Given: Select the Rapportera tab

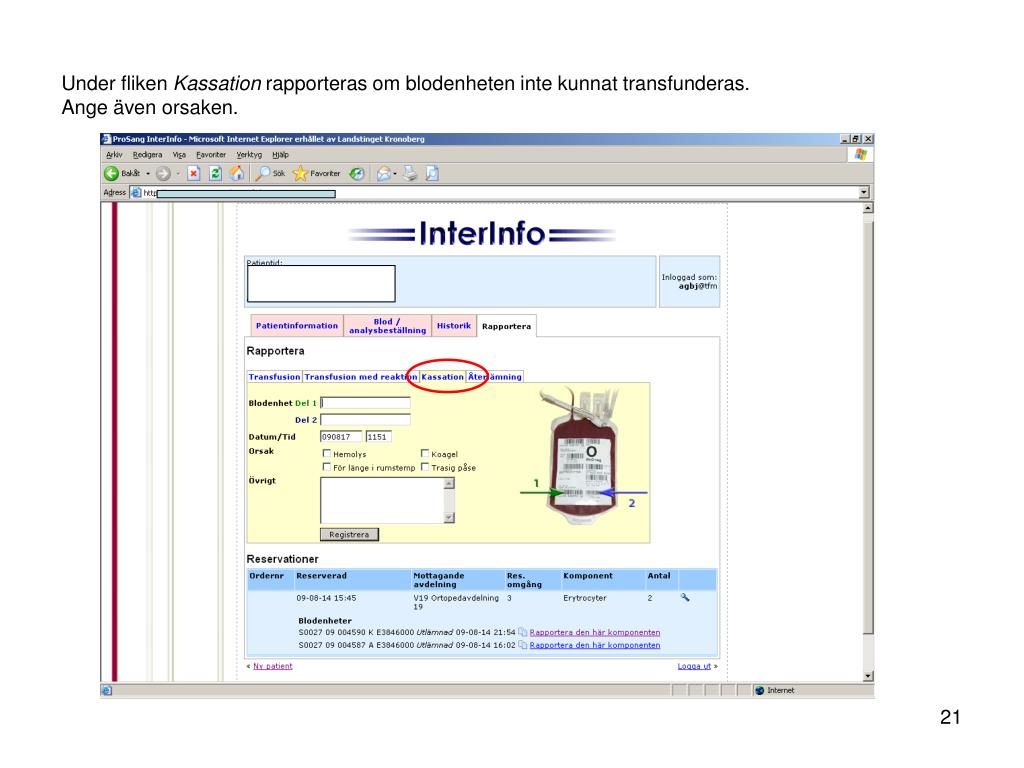Looking at the screenshot, I should click(507, 326).
